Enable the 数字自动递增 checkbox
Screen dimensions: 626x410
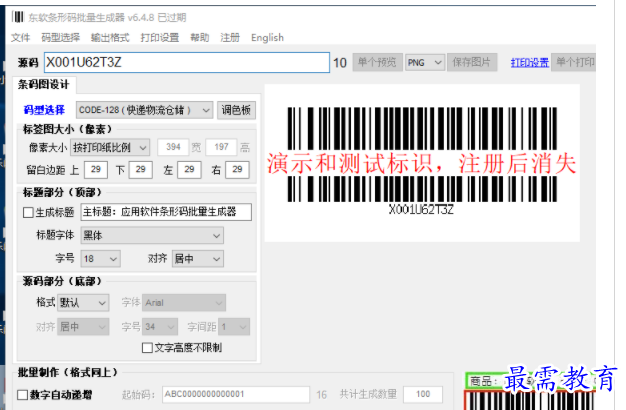[x=23, y=395]
